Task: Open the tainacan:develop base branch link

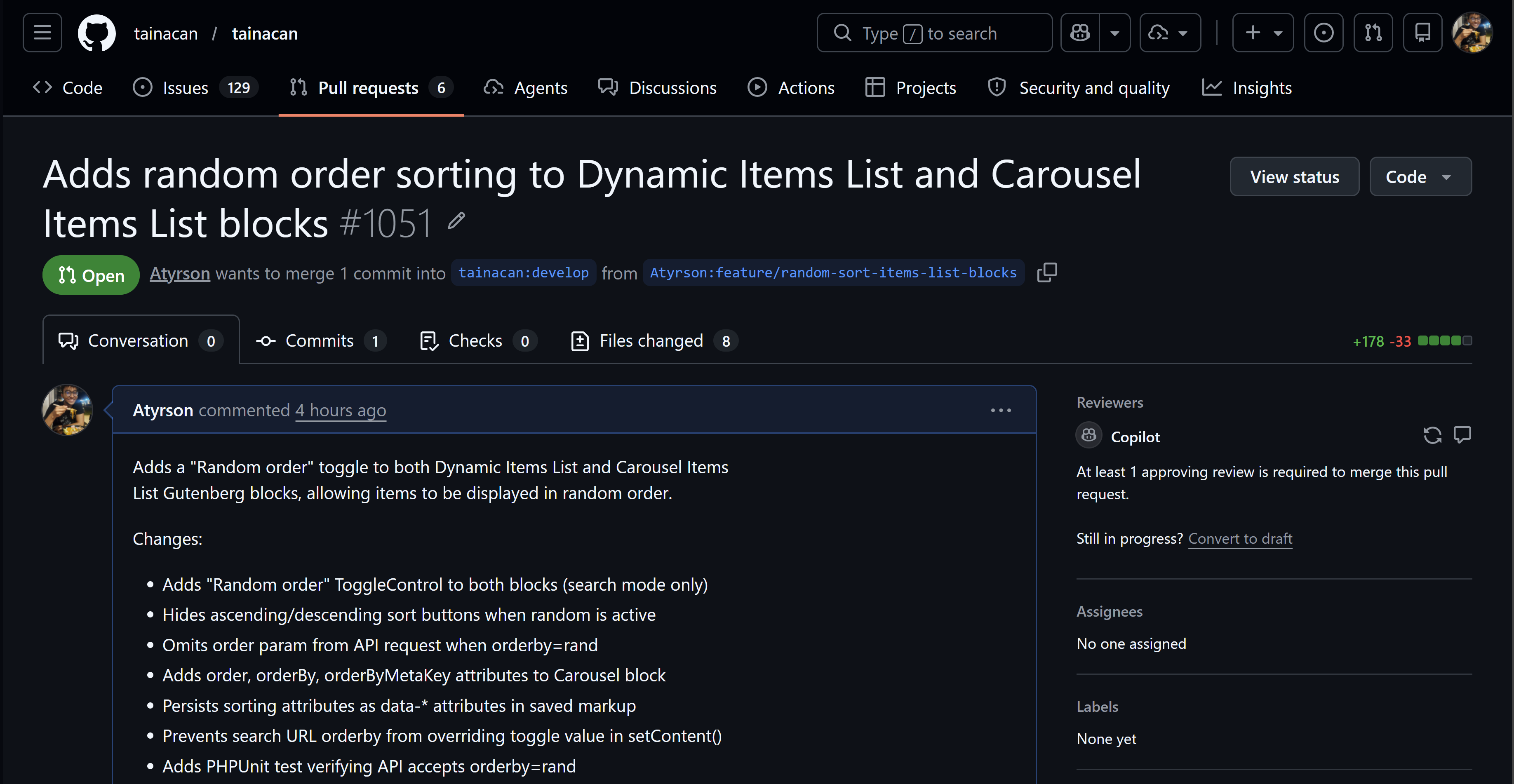Action: (x=523, y=273)
